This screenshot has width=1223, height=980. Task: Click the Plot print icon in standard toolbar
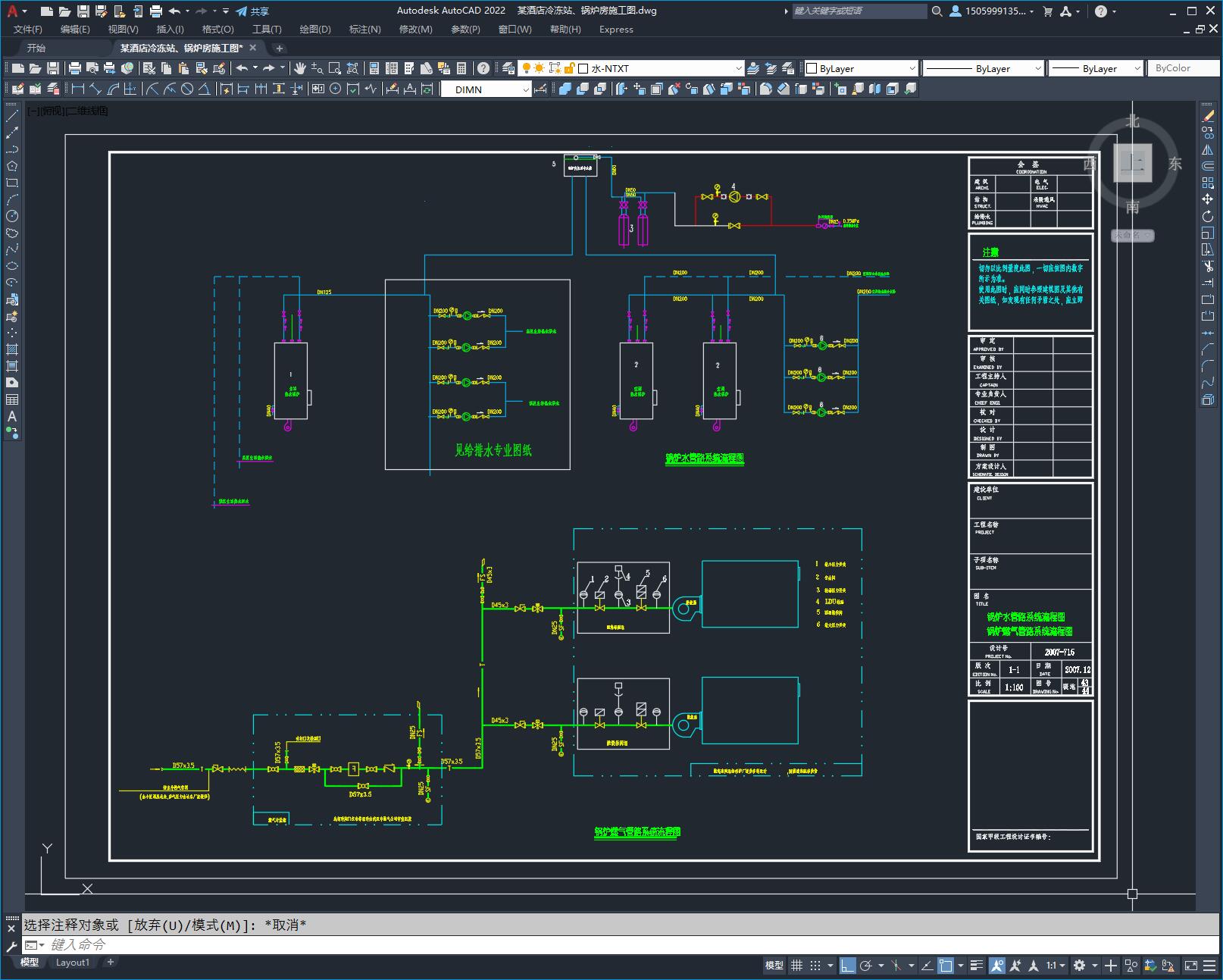75,68
